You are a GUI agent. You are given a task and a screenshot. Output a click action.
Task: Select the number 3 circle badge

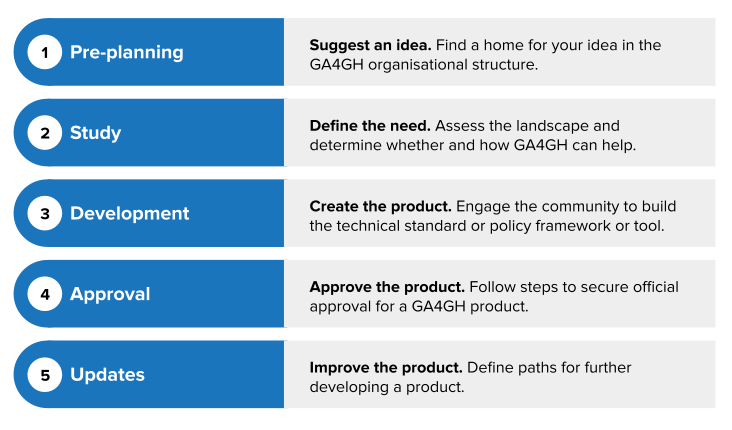pos(44,213)
